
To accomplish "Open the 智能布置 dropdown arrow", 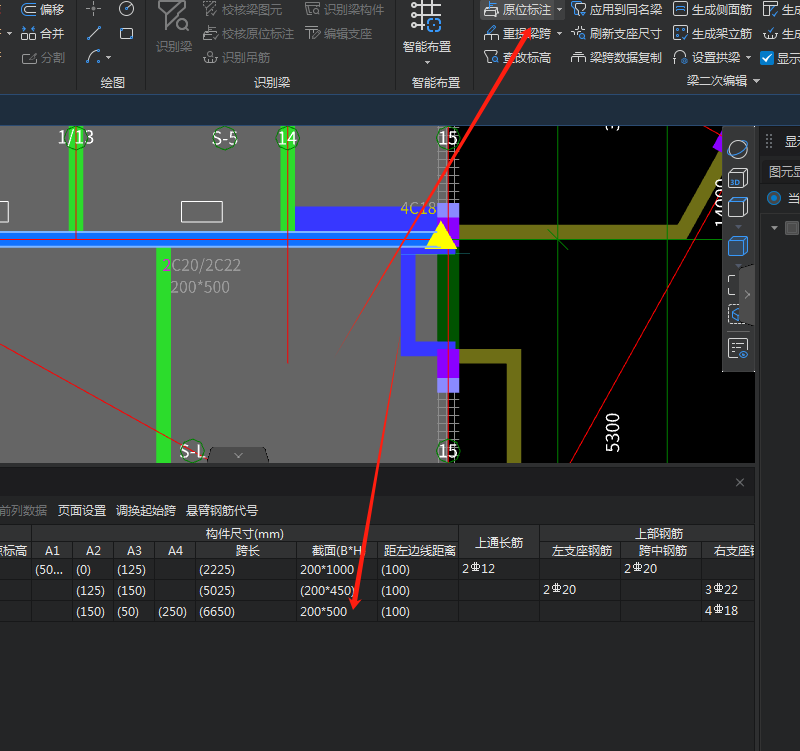I will [427, 63].
